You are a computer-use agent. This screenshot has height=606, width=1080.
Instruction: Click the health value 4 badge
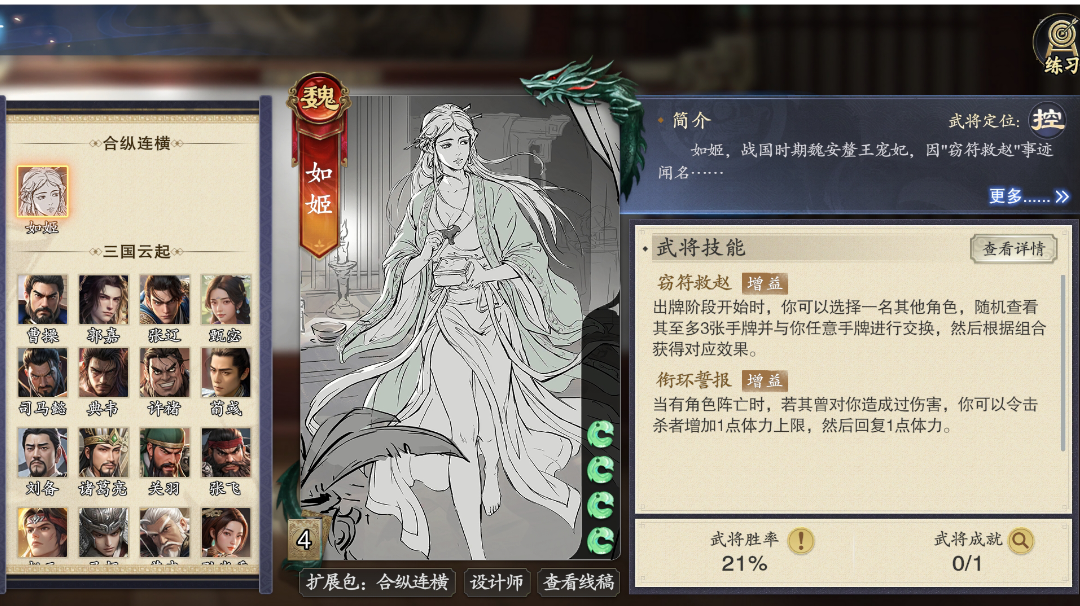[304, 539]
